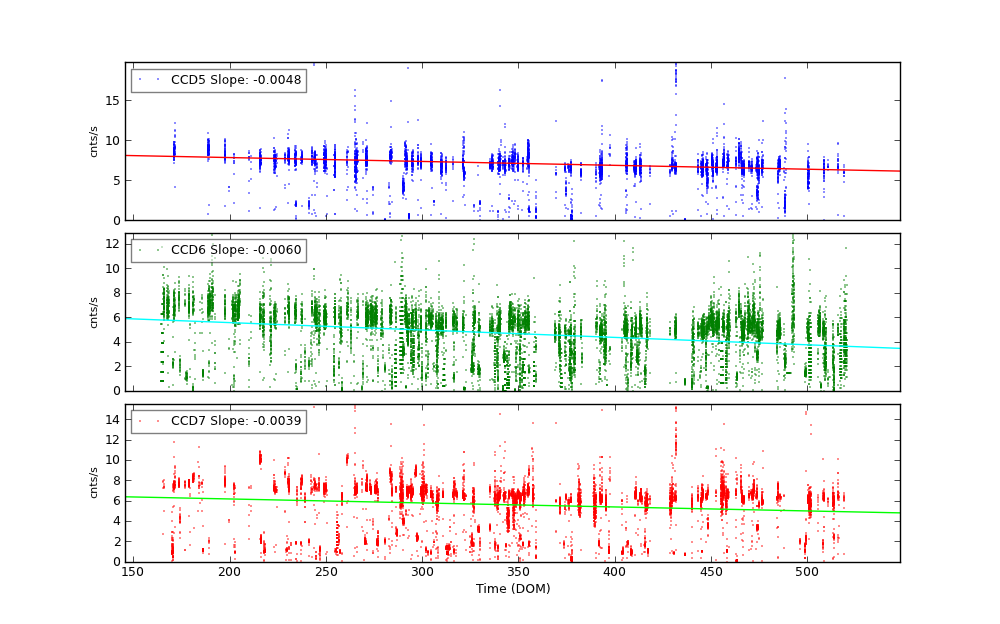
Task: Click the red marker in CCD7 legend
Action: click(150, 421)
